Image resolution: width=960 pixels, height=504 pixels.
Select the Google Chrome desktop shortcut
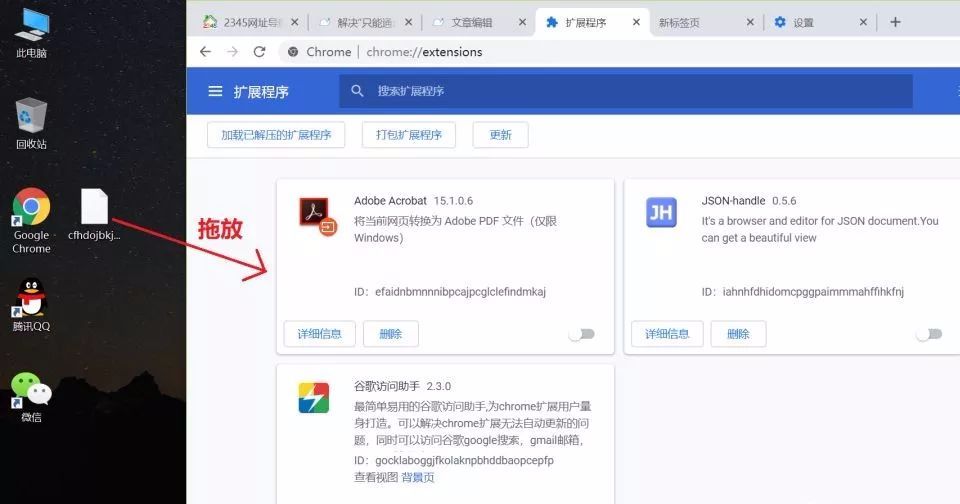31,220
